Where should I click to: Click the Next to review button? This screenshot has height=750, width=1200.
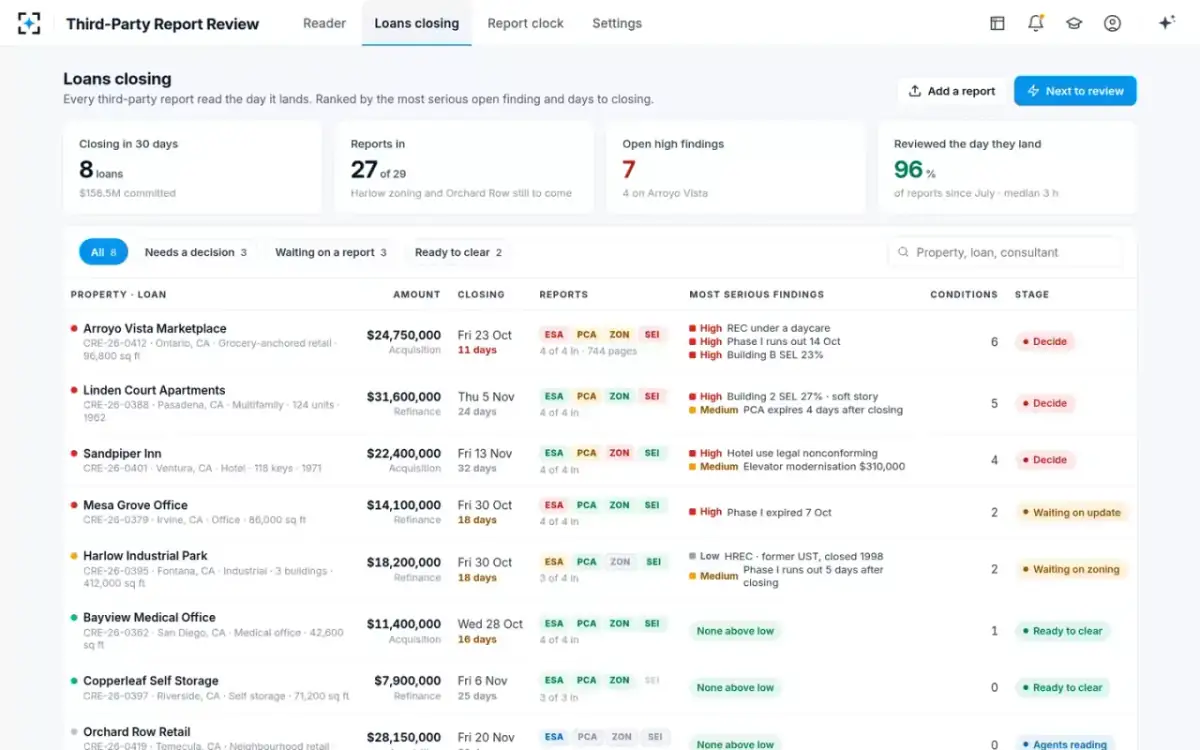[1075, 91]
